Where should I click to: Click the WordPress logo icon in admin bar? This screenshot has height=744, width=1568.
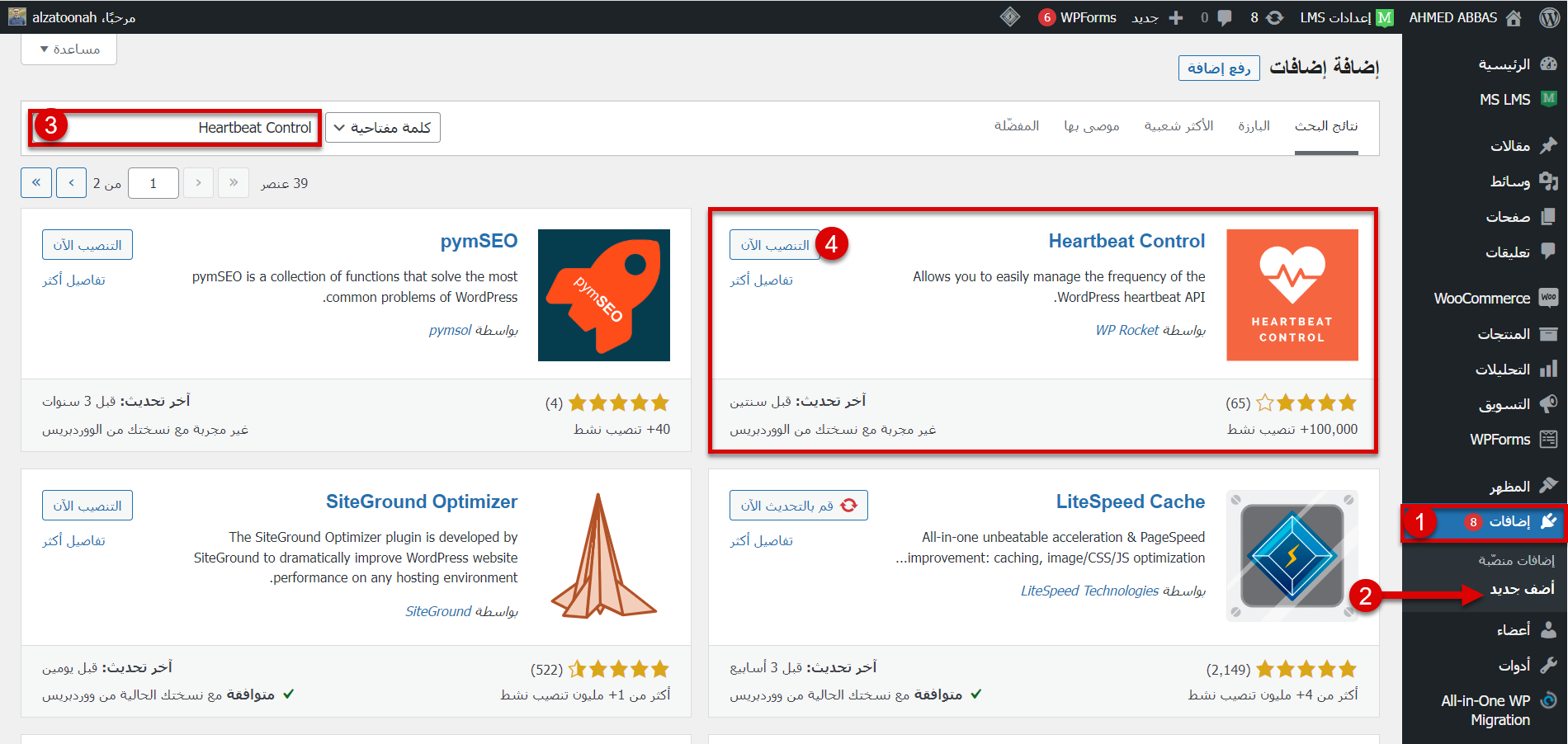click(1549, 17)
